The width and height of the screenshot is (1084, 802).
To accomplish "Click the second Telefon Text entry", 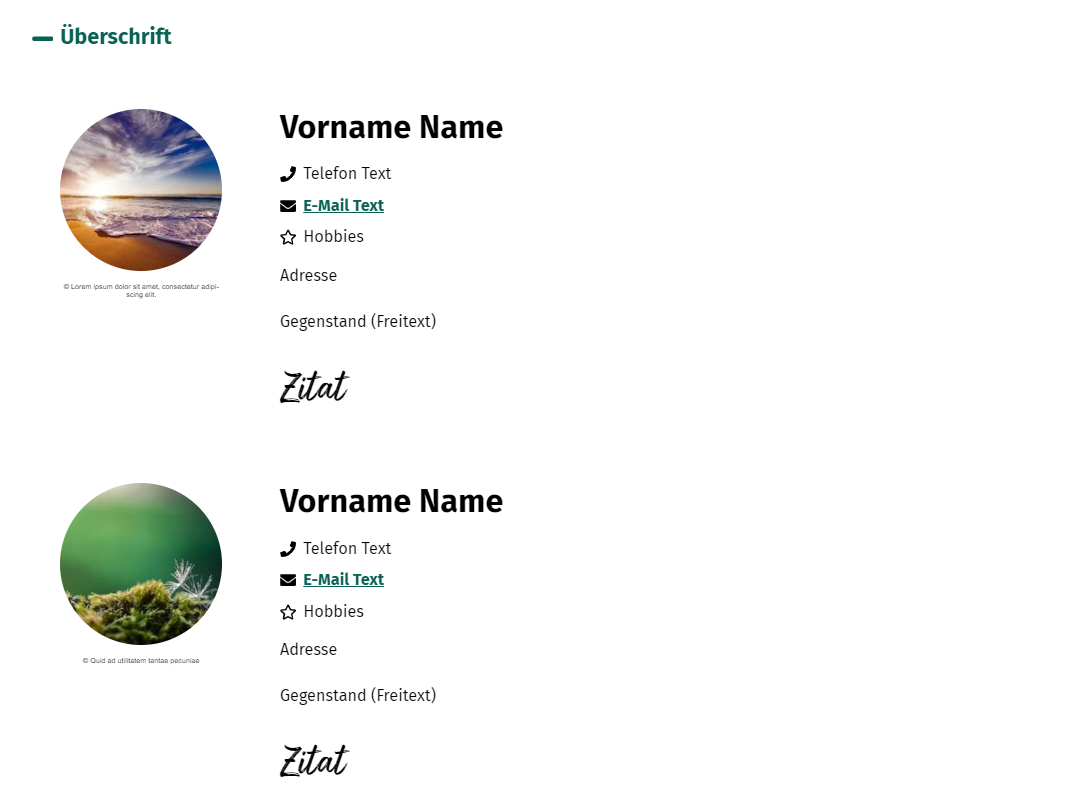I will [x=347, y=548].
